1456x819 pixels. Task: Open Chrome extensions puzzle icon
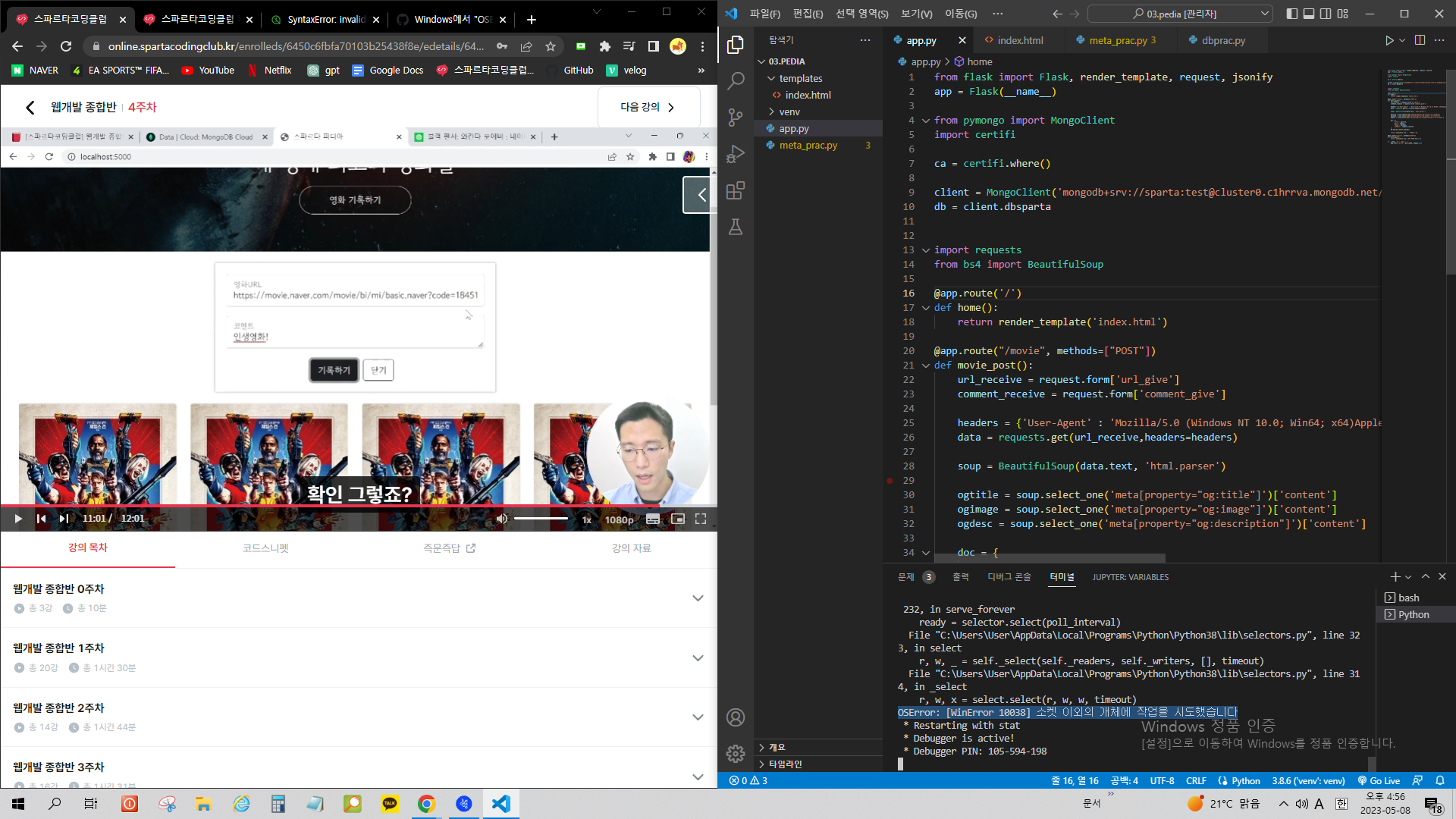[604, 46]
